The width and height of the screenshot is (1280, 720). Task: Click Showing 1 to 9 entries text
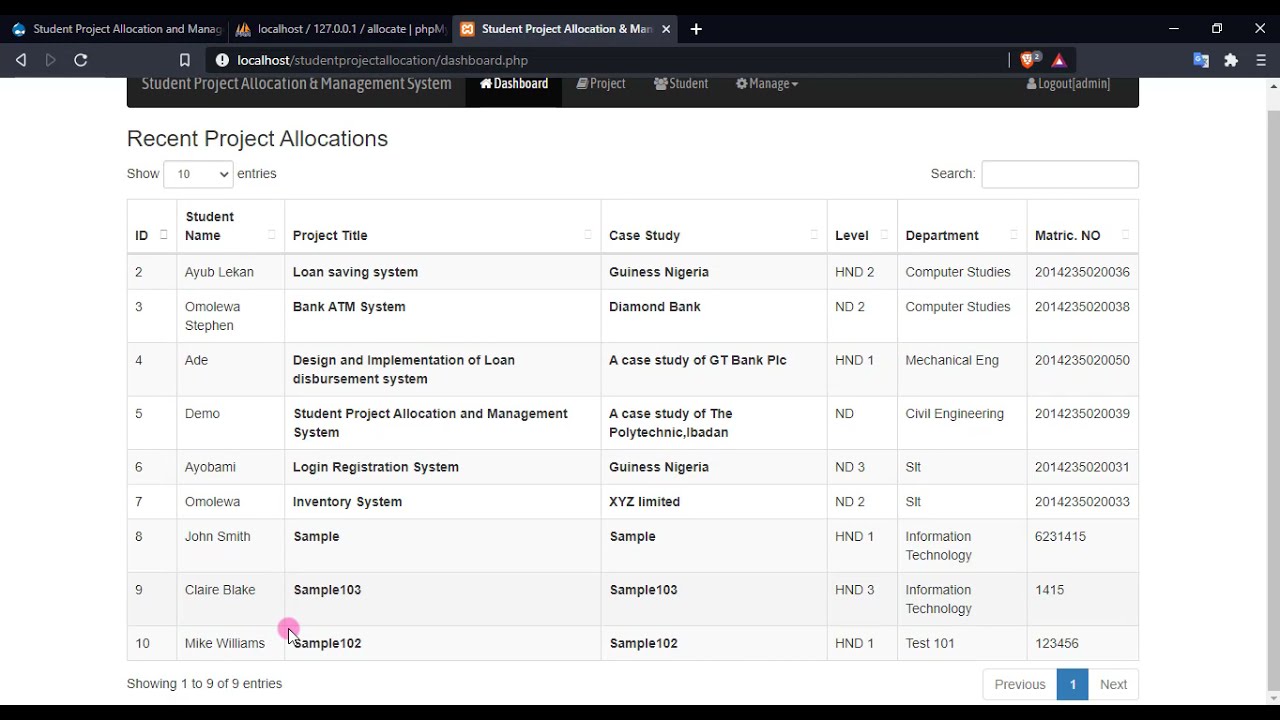[x=204, y=684]
